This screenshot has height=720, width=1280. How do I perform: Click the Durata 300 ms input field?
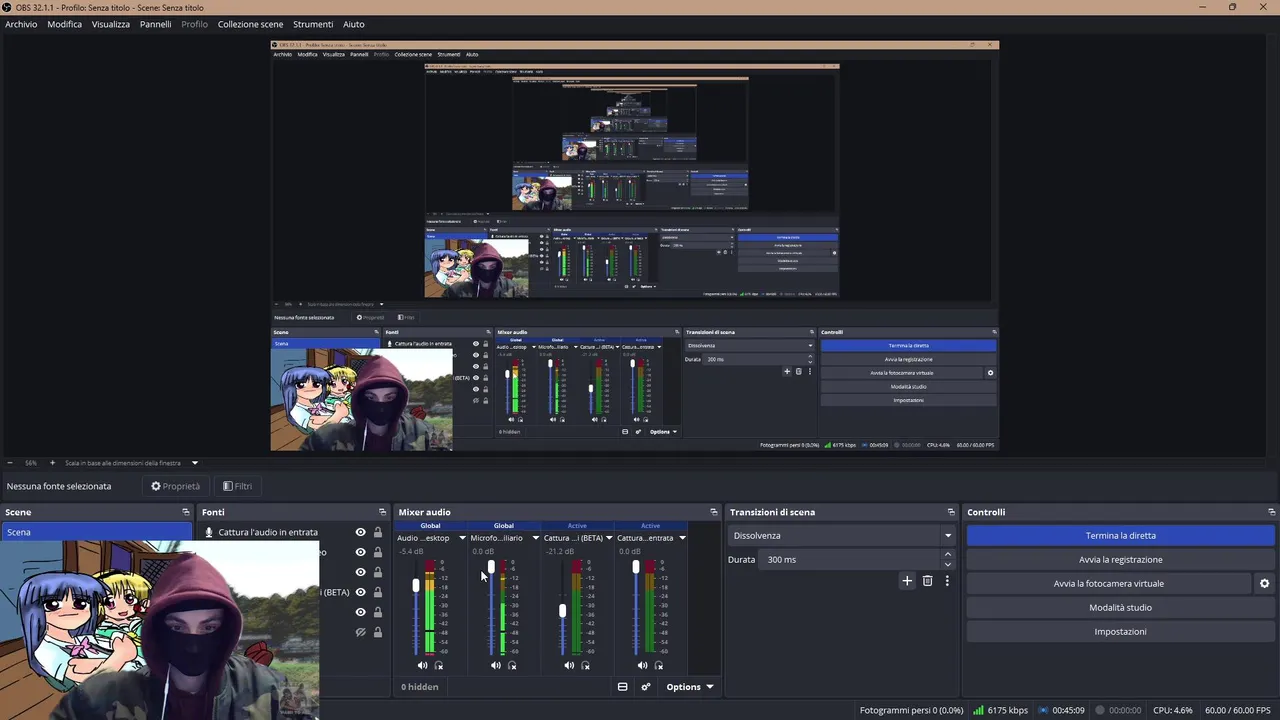850,559
